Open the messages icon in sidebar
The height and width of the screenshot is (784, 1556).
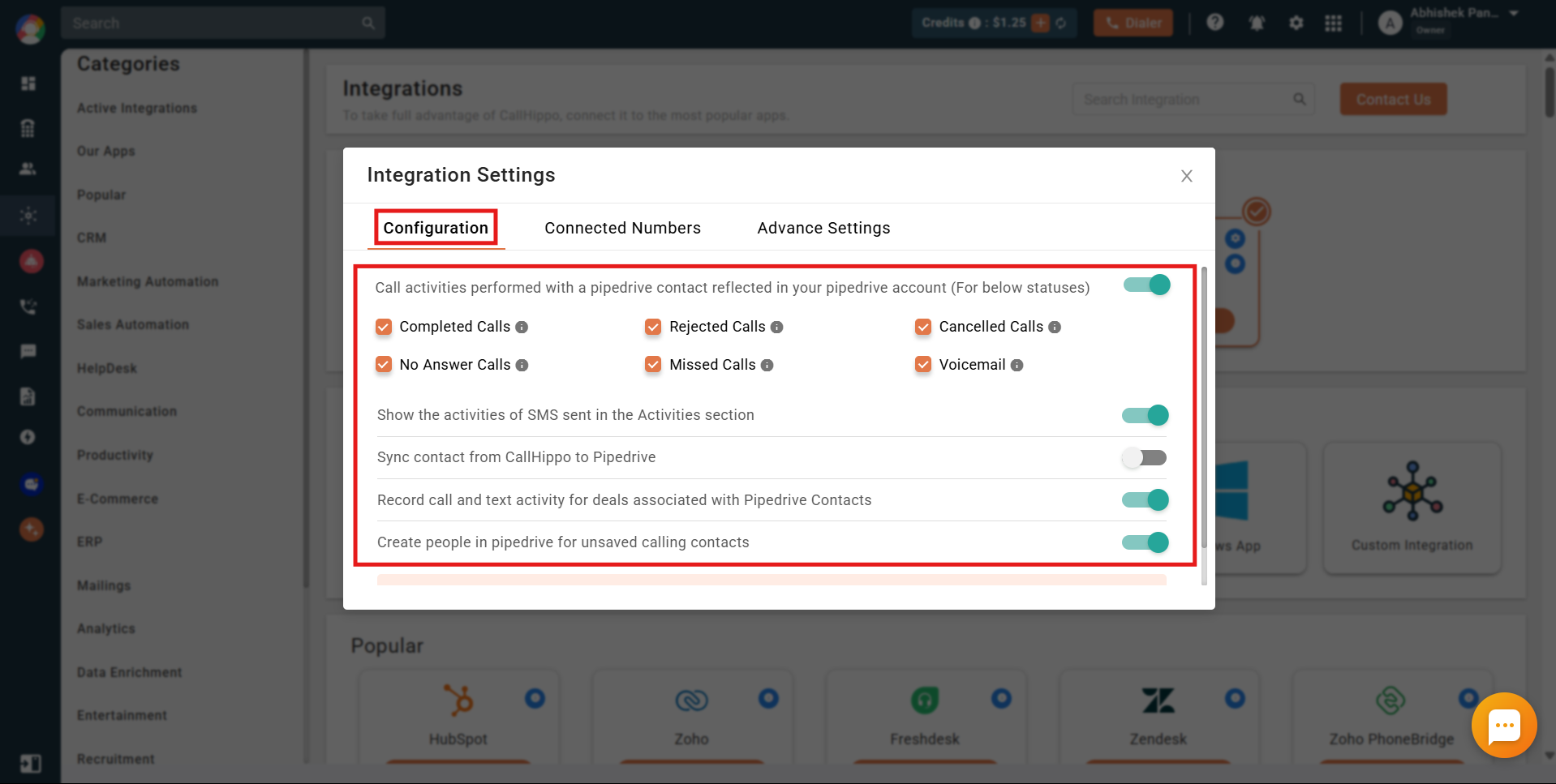click(x=28, y=351)
